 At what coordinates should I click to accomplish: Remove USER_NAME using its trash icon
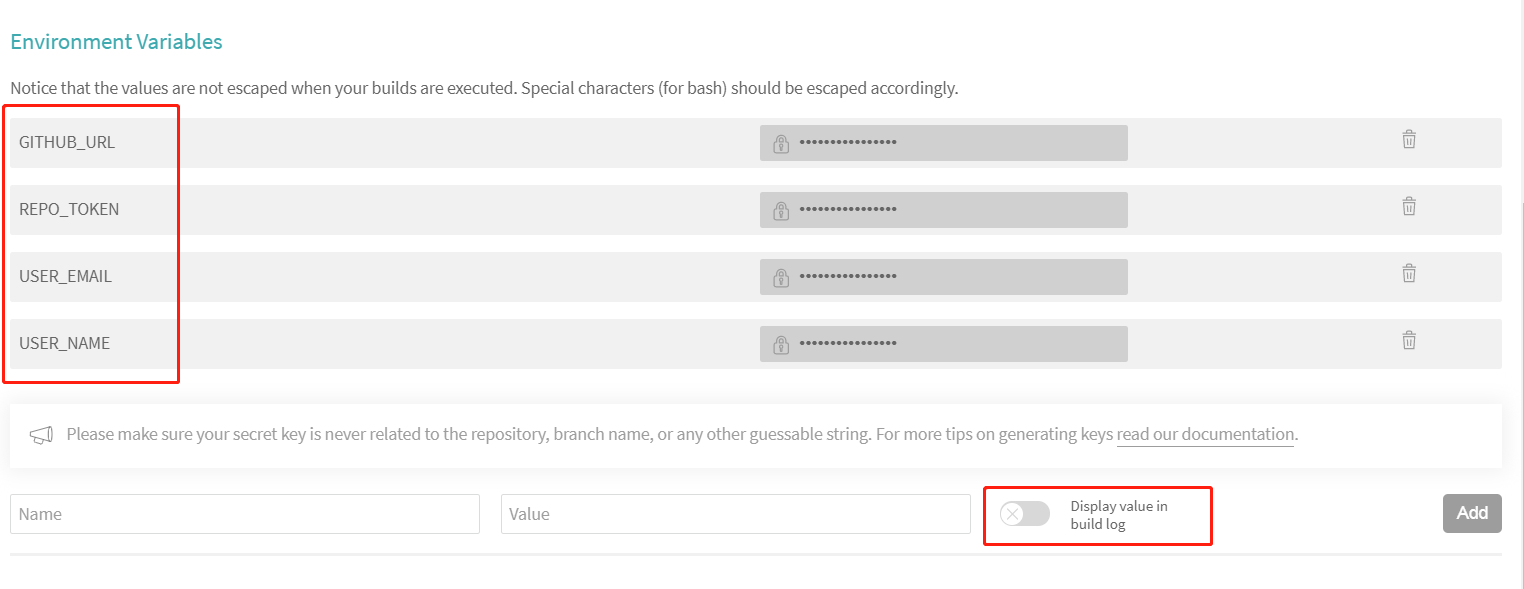1408,341
